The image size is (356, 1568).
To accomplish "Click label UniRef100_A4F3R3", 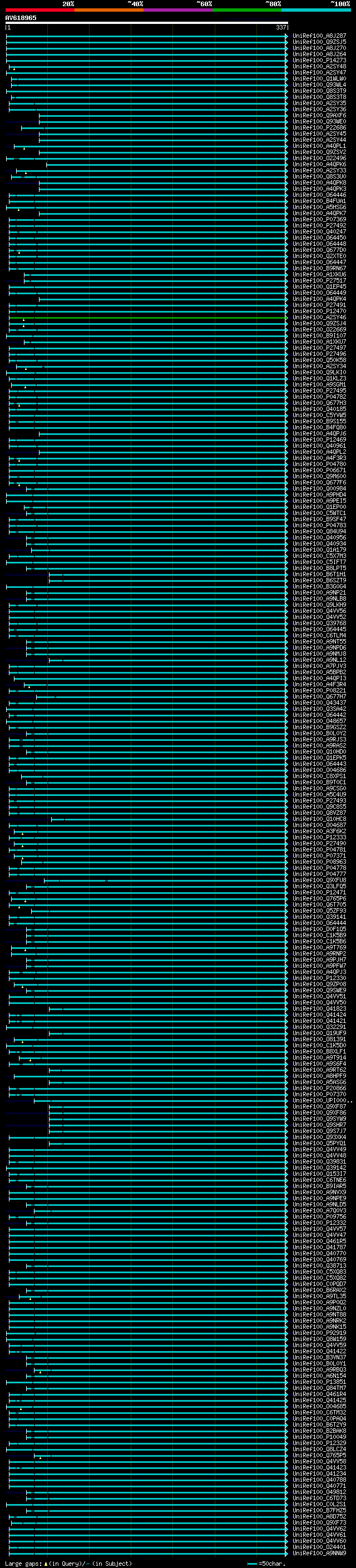I will 319,458.
